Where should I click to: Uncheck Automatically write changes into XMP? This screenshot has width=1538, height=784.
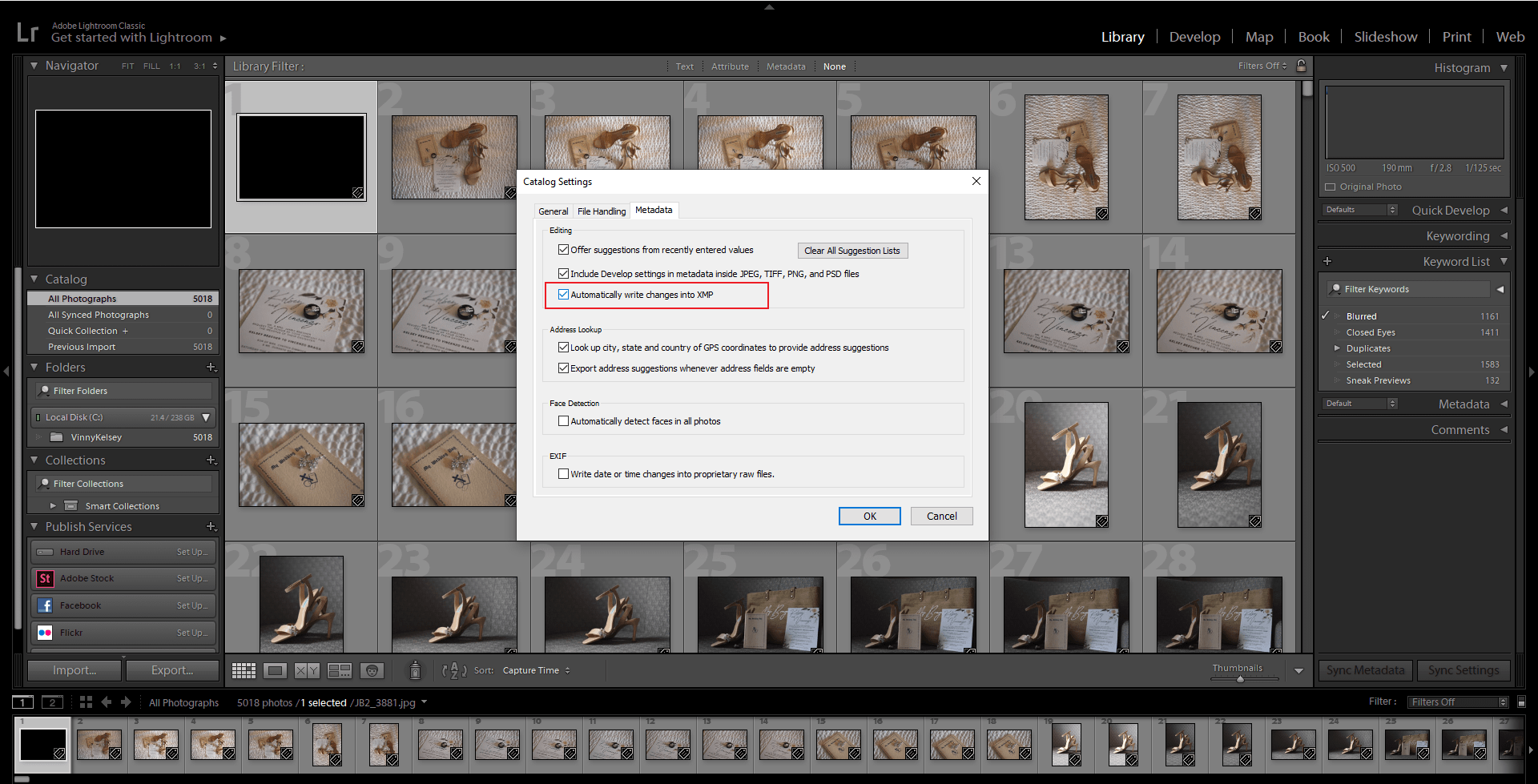pyautogui.click(x=563, y=295)
